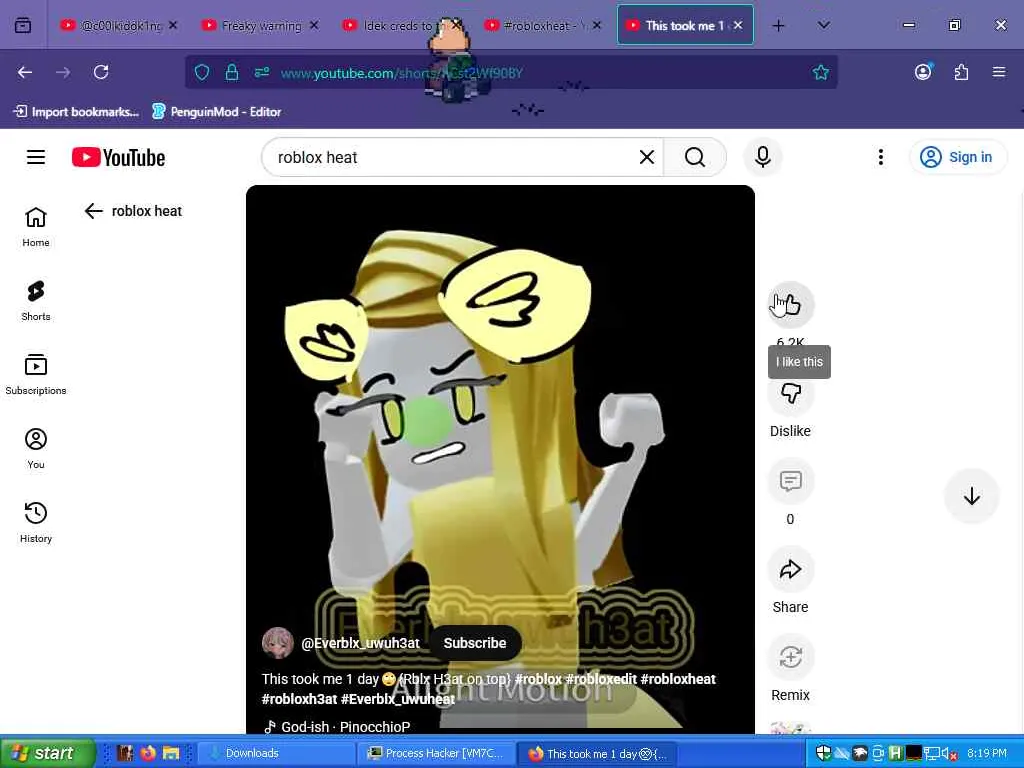Close the Freaky warning tab

click(x=314, y=25)
